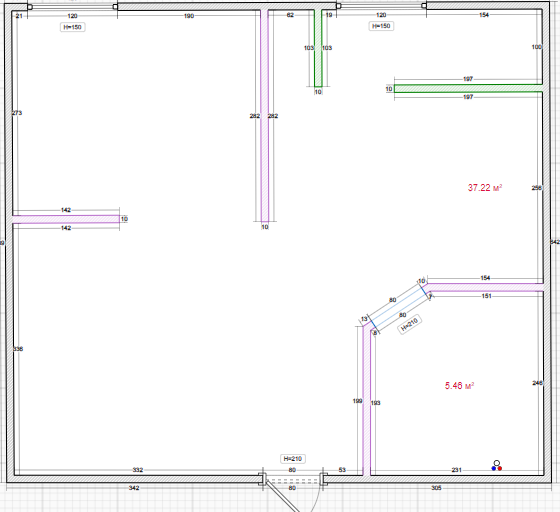Select the short green vertical partition wall

pyautogui.click(x=318, y=48)
